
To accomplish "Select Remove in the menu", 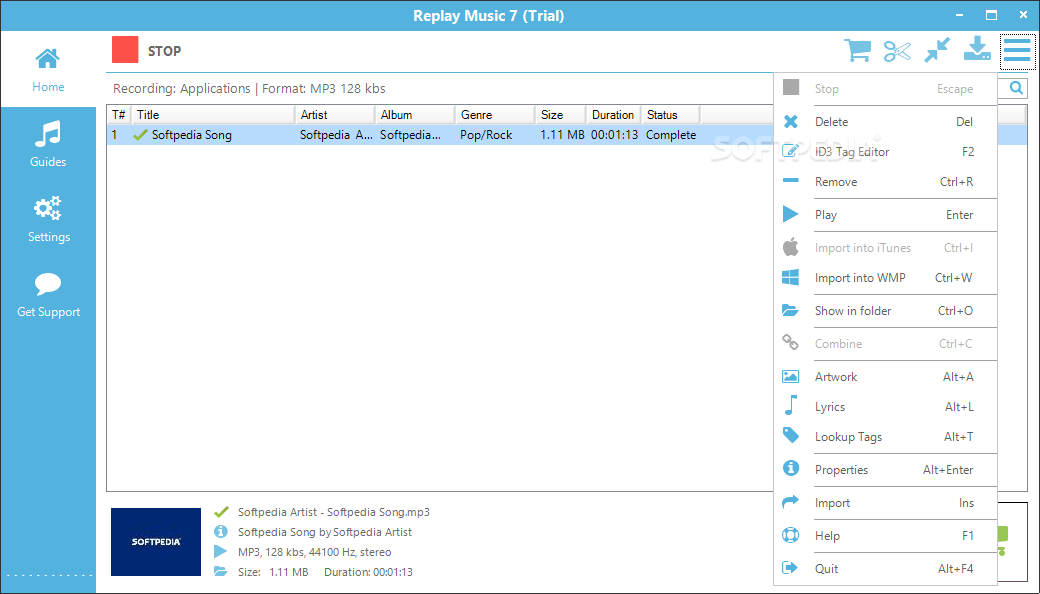I will coord(885,182).
